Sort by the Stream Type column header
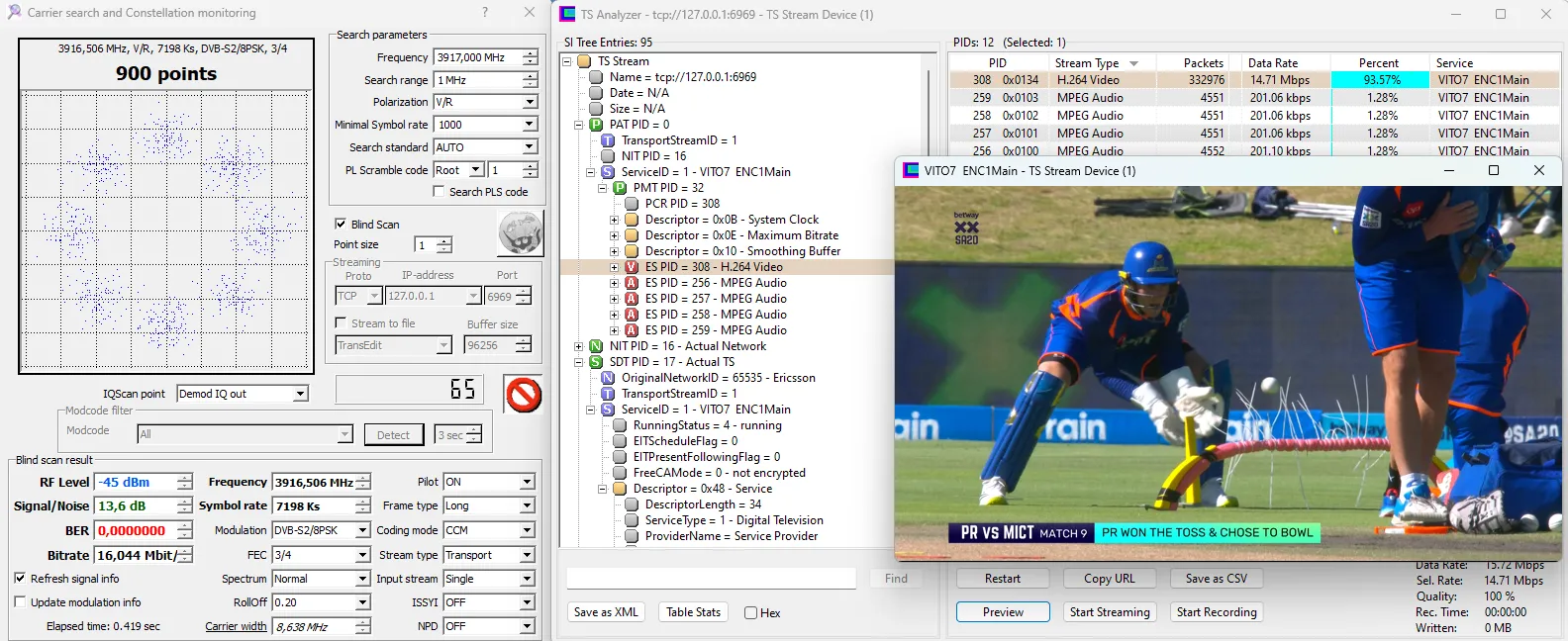1568x641 pixels. [1087, 63]
